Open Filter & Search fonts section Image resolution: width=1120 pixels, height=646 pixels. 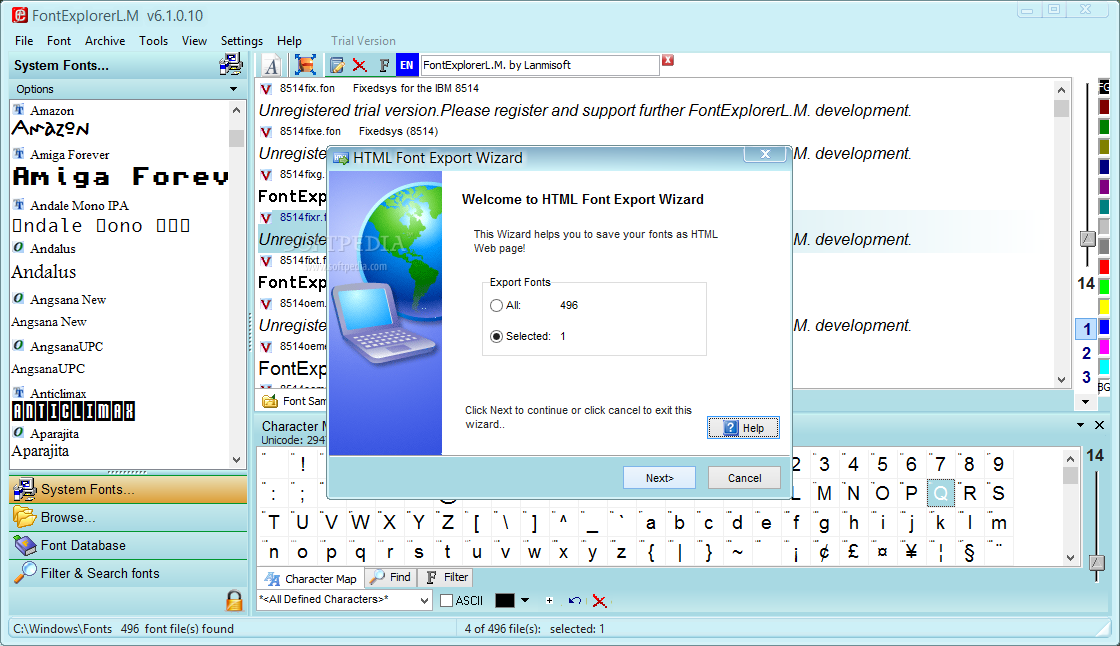tap(128, 573)
